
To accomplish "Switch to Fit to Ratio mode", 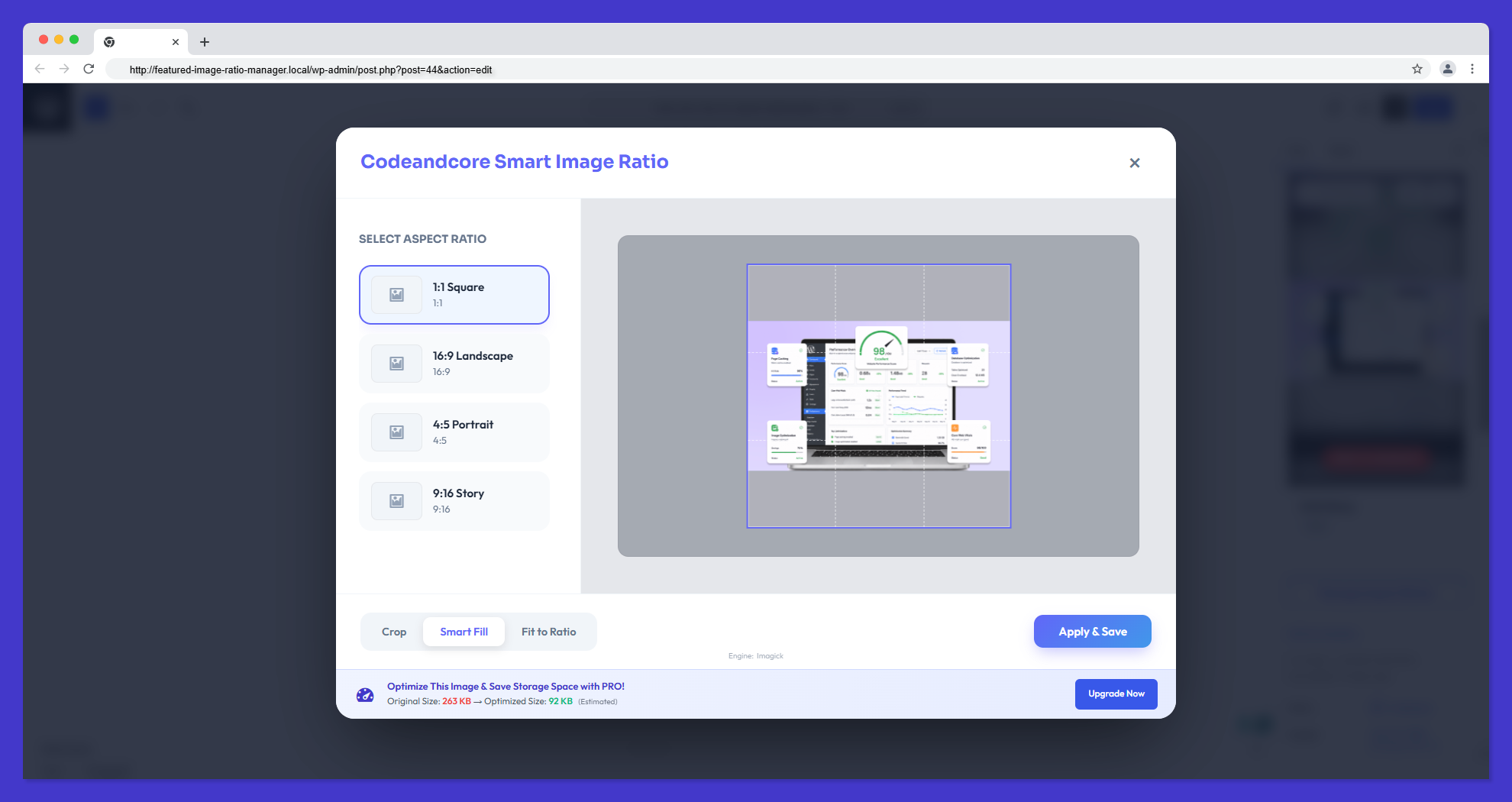I will [549, 632].
